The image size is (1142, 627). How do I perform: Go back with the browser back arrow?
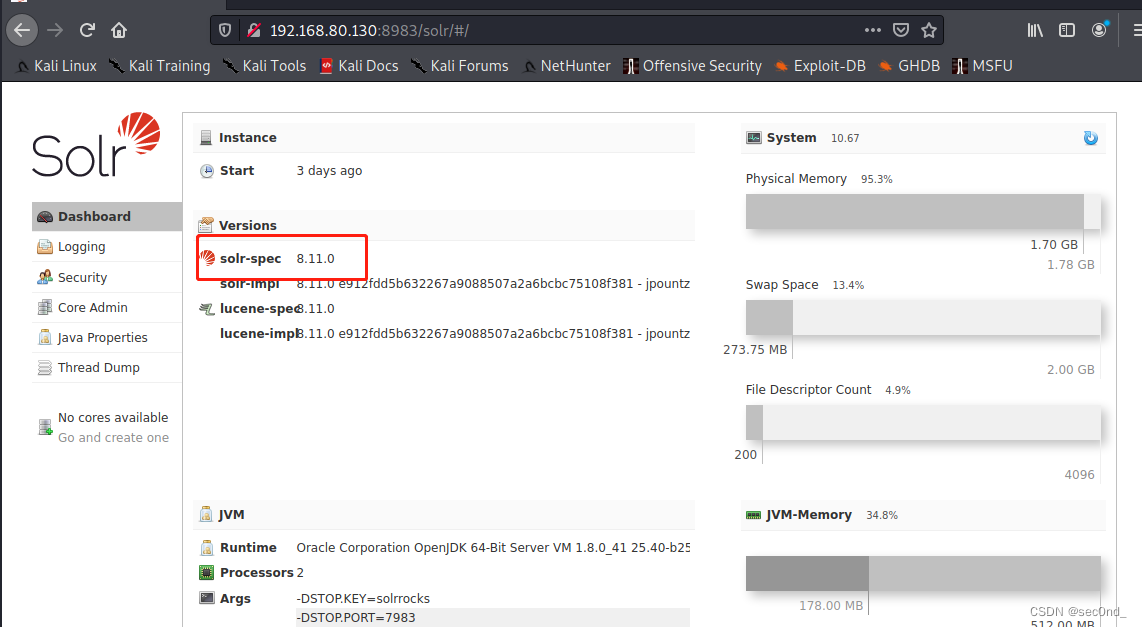pos(22,30)
